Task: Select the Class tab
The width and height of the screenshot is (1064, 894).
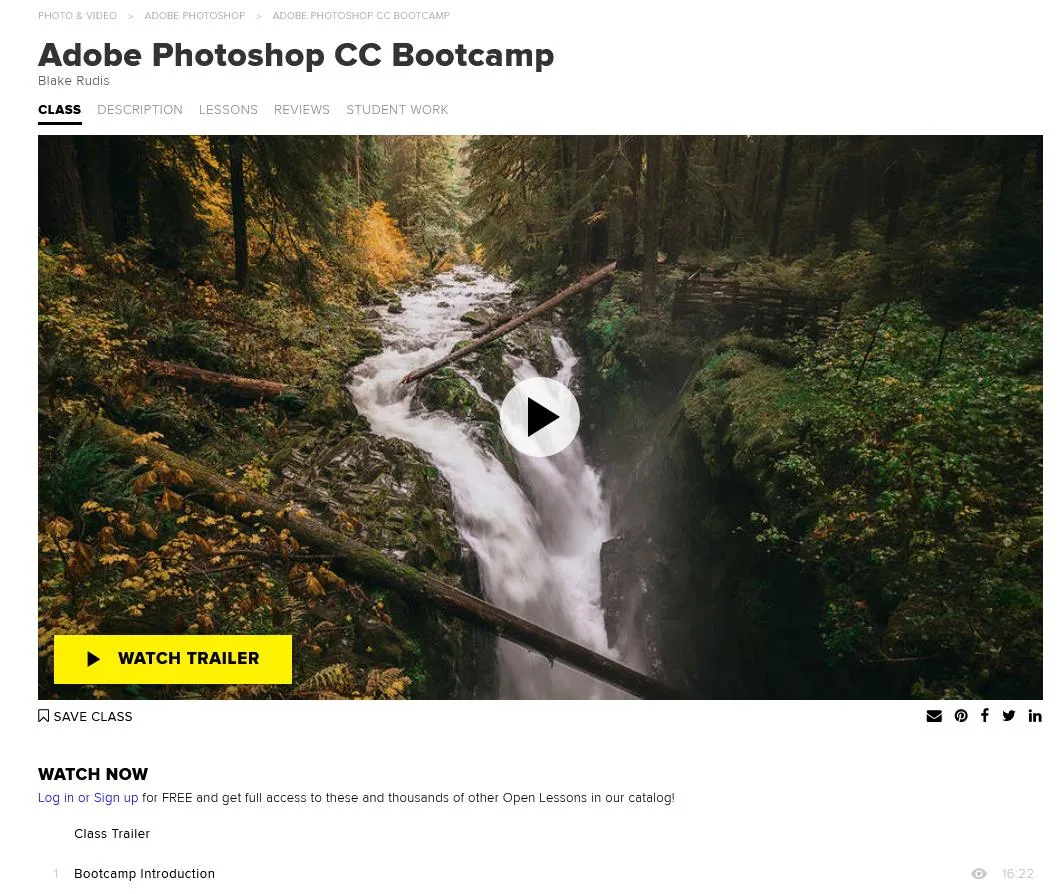Action: tap(60, 110)
